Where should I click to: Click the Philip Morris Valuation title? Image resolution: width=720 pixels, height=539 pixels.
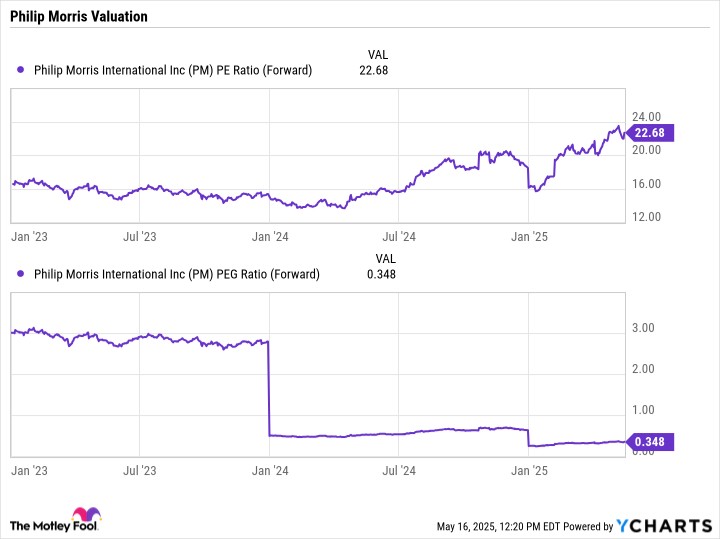79,17
